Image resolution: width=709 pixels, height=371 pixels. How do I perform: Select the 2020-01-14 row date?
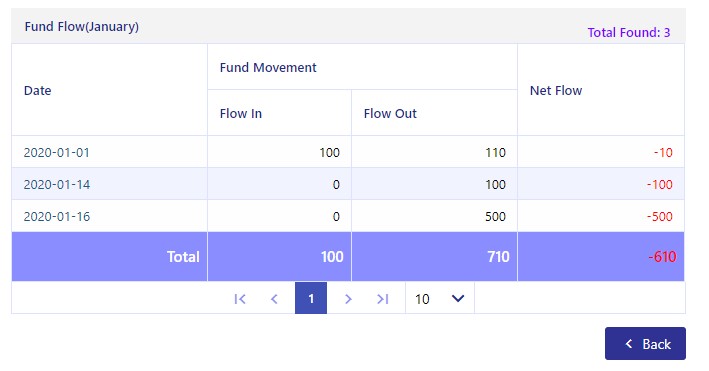pyautogui.click(x=57, y=185)
